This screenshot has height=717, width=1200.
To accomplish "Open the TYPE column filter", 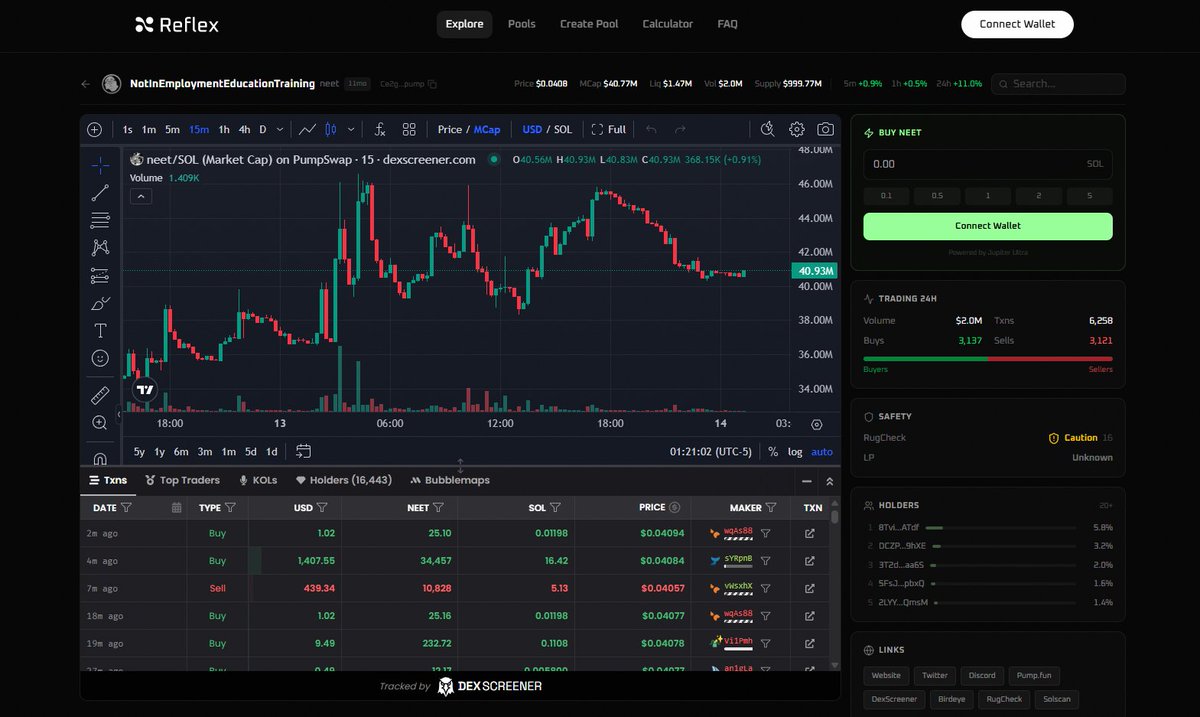I will coord(230,507).
